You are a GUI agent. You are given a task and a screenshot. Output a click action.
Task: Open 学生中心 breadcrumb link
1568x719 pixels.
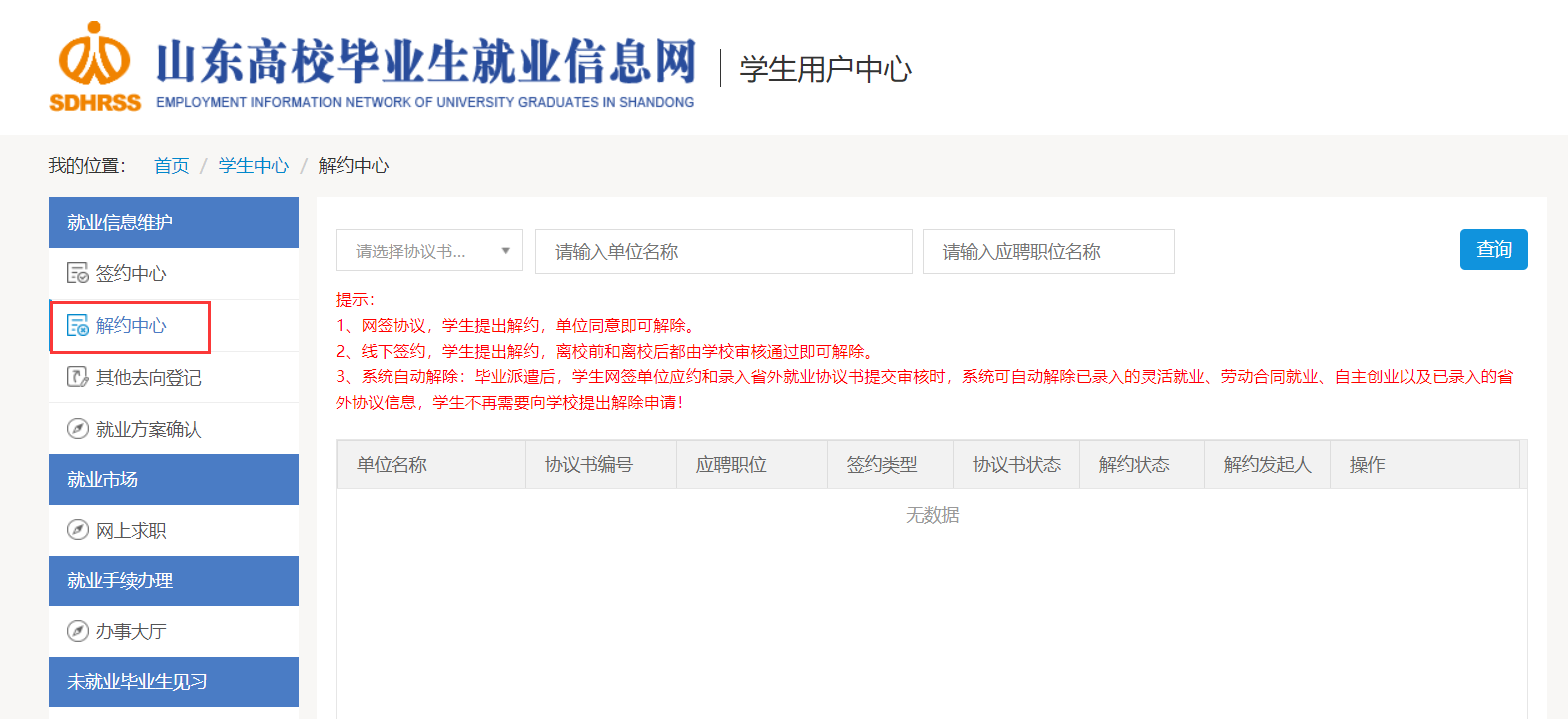pos(253,166)
